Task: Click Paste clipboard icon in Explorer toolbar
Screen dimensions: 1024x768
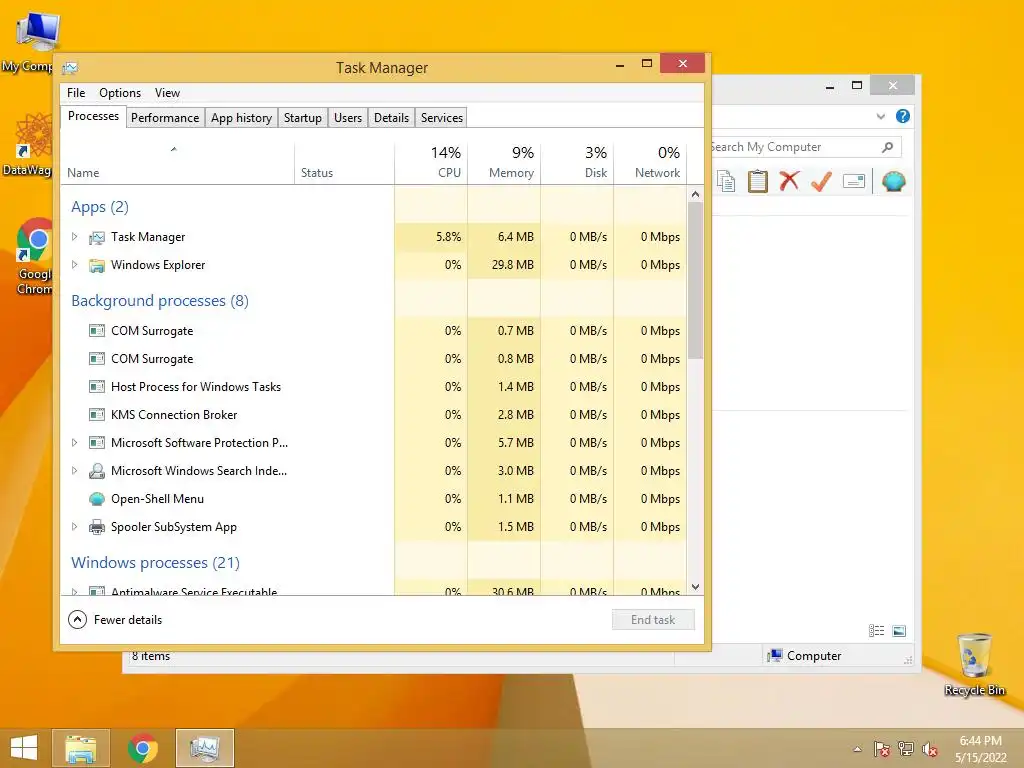Action: (x=758, y=181)
